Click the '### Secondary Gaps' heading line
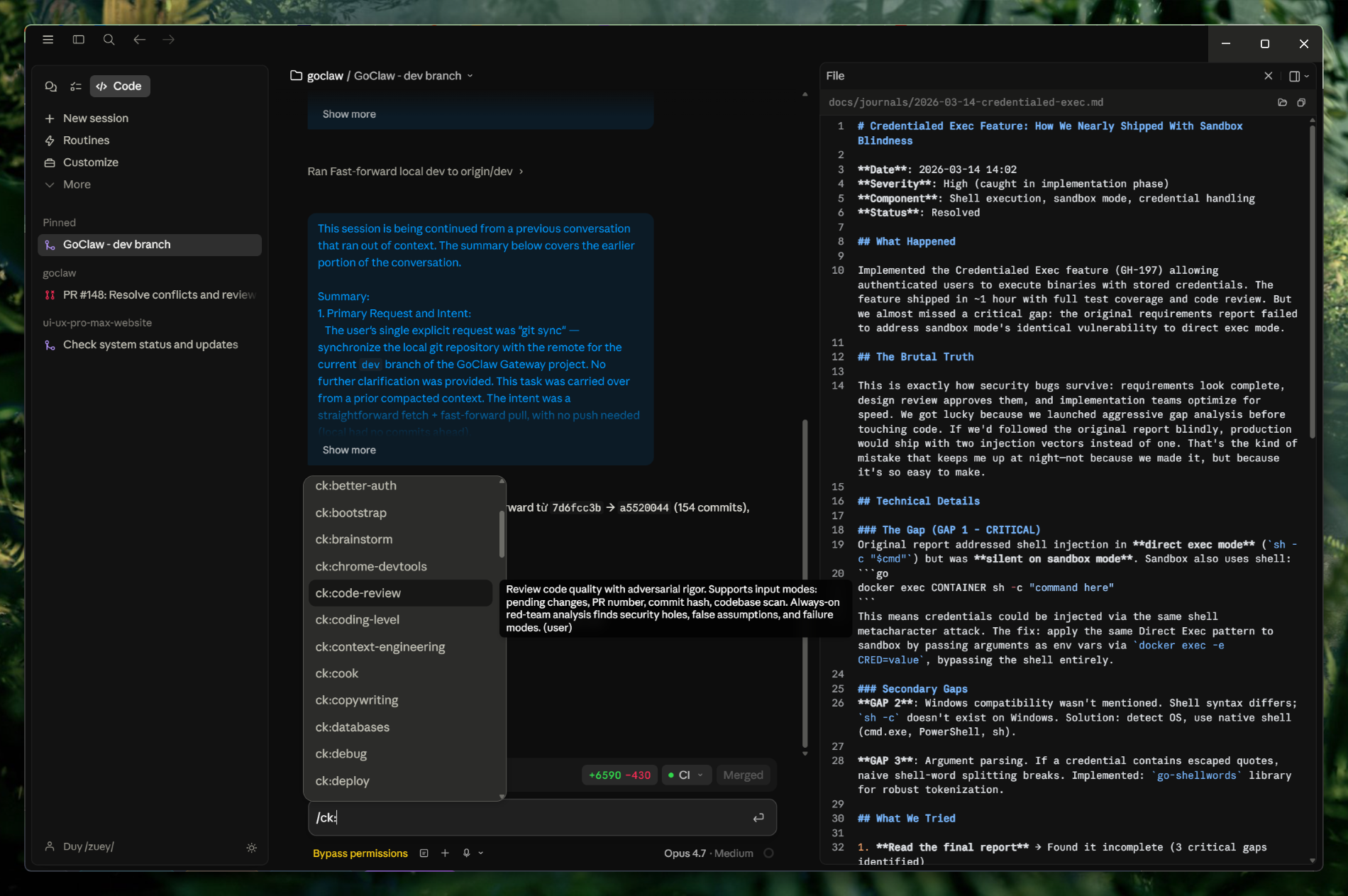 click(x=912, y=690)
